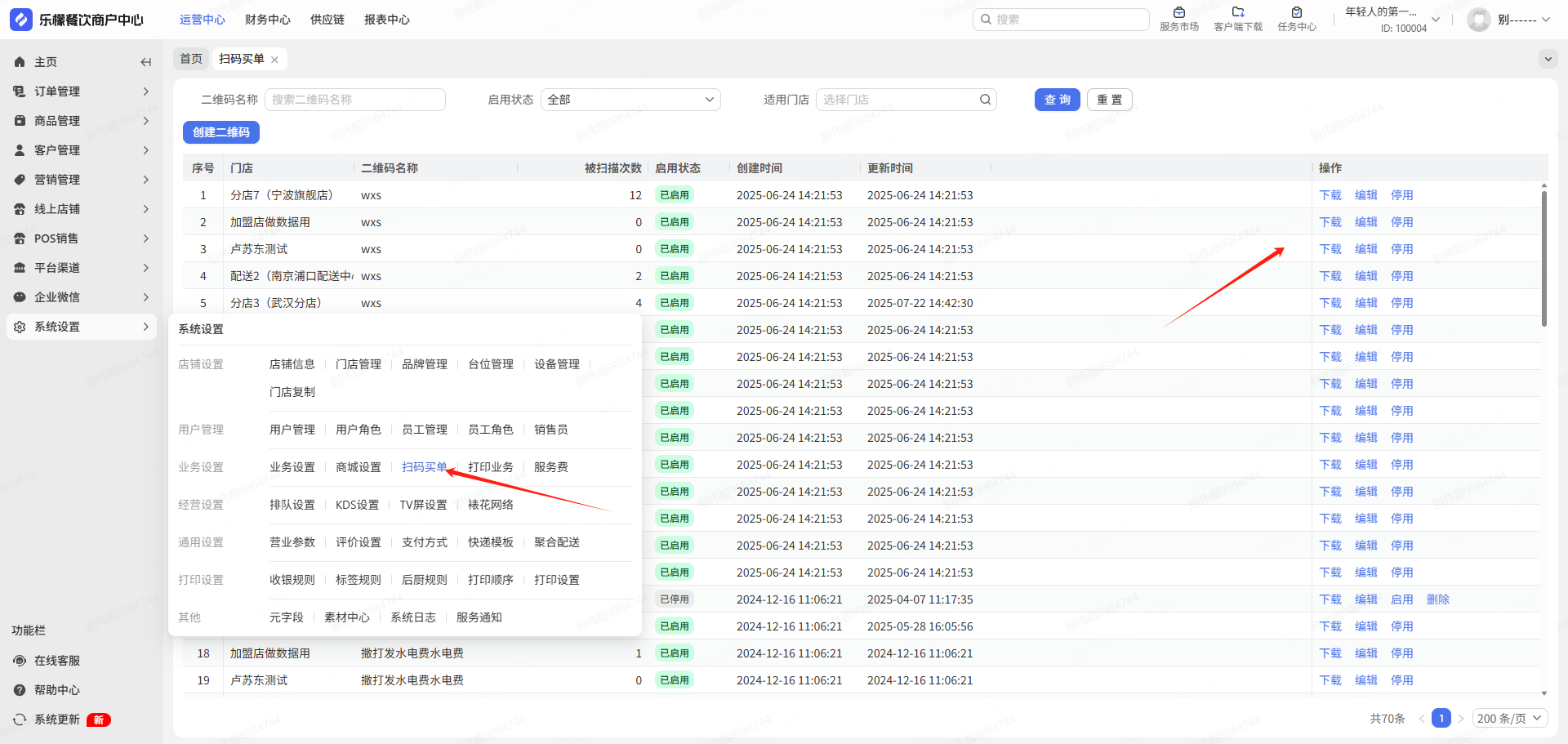Click the magnifier icon in 适用门店 field
This screenshot has width=1568, height=744.
pos(985,100)
